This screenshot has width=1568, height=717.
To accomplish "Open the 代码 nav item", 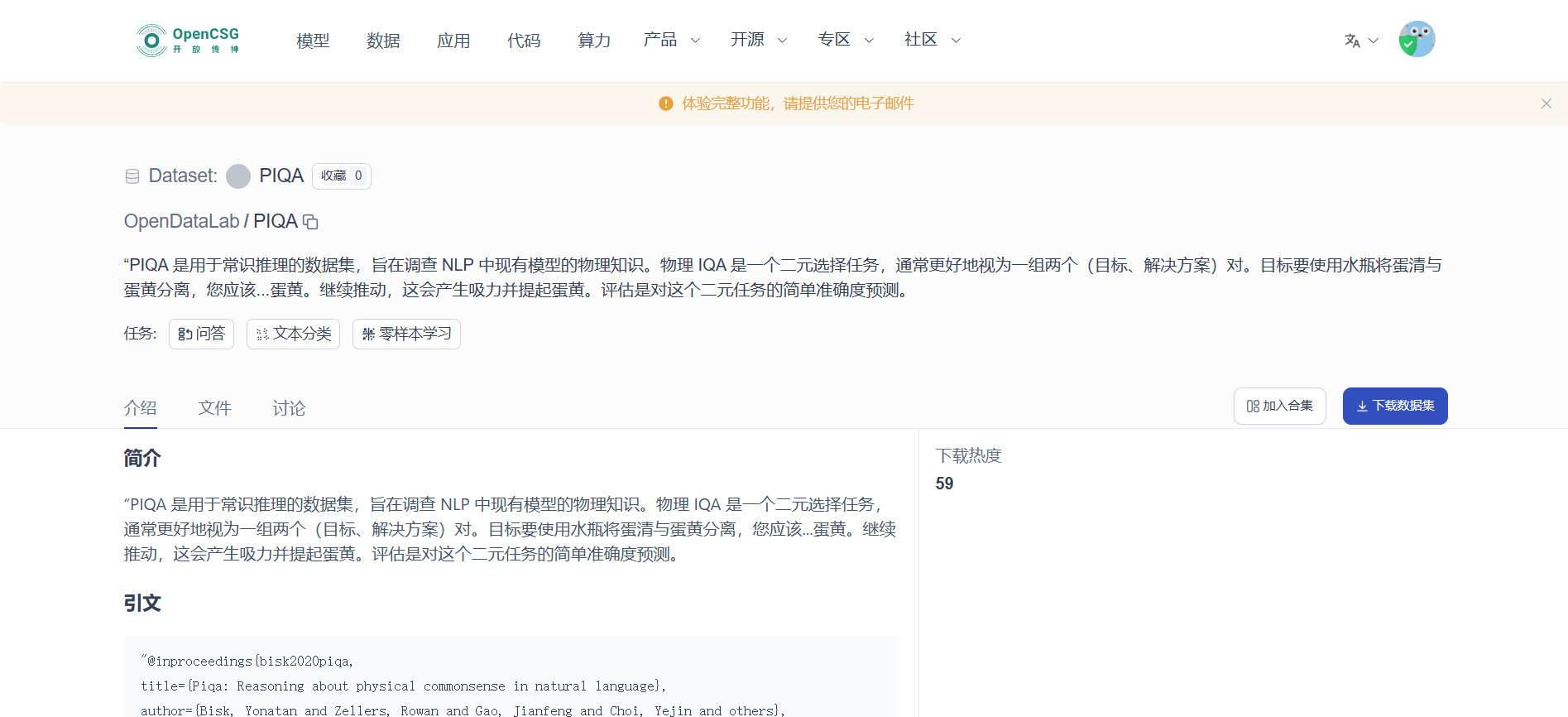I will pos(524,41).
